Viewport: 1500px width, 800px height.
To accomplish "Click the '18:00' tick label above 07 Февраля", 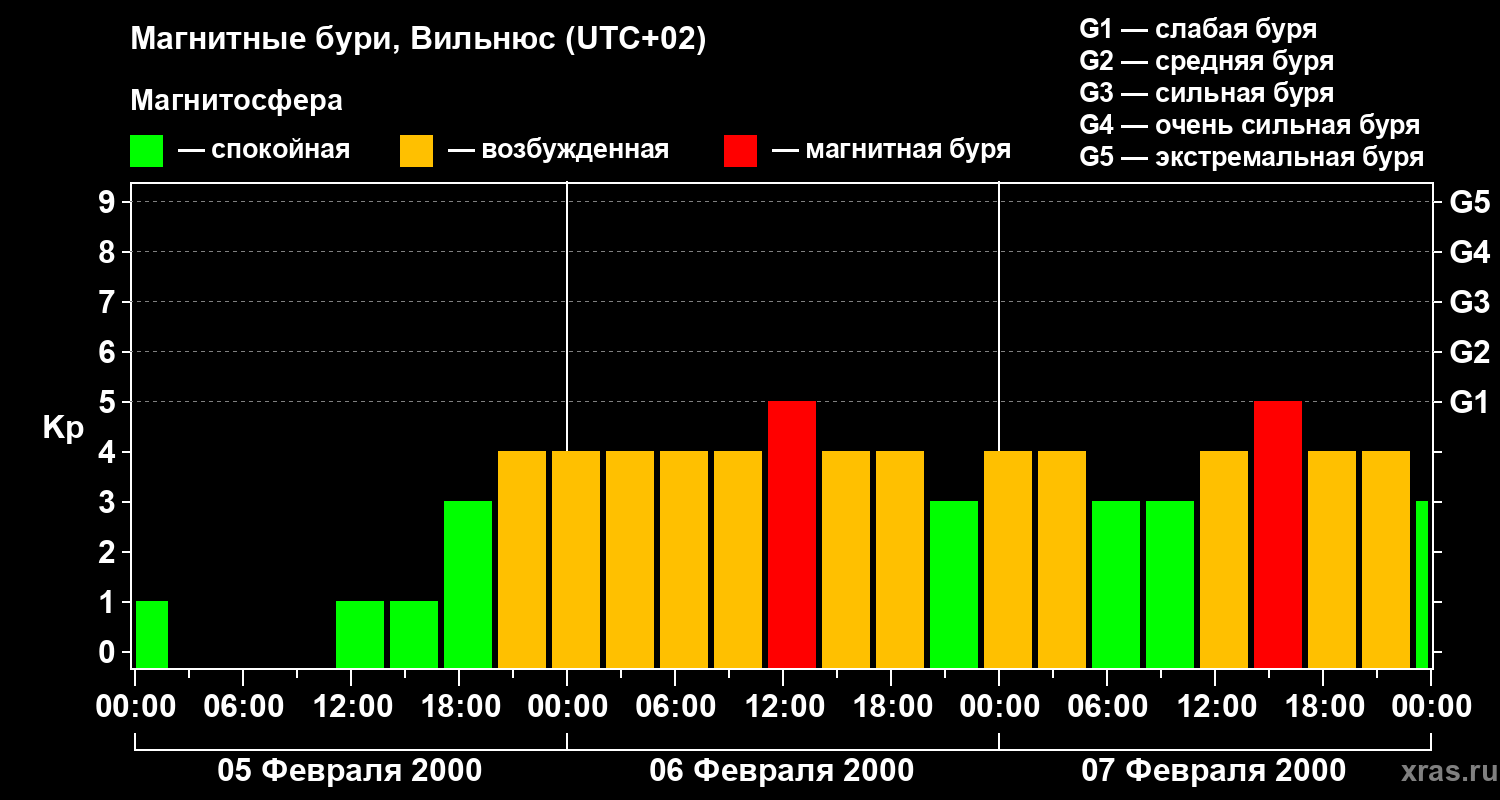I will (x=1323, y=707).
